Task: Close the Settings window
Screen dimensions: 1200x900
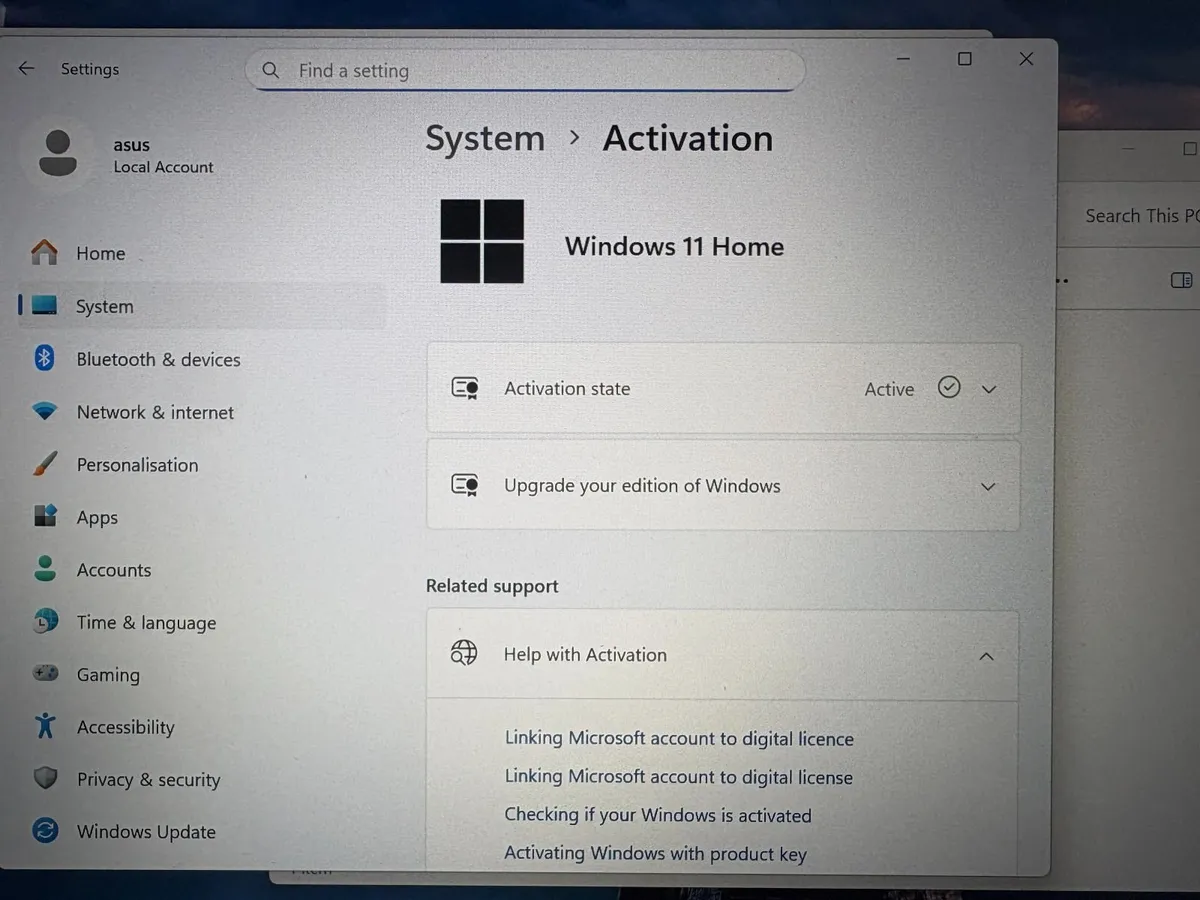Action: click(x=1026, y=59)
